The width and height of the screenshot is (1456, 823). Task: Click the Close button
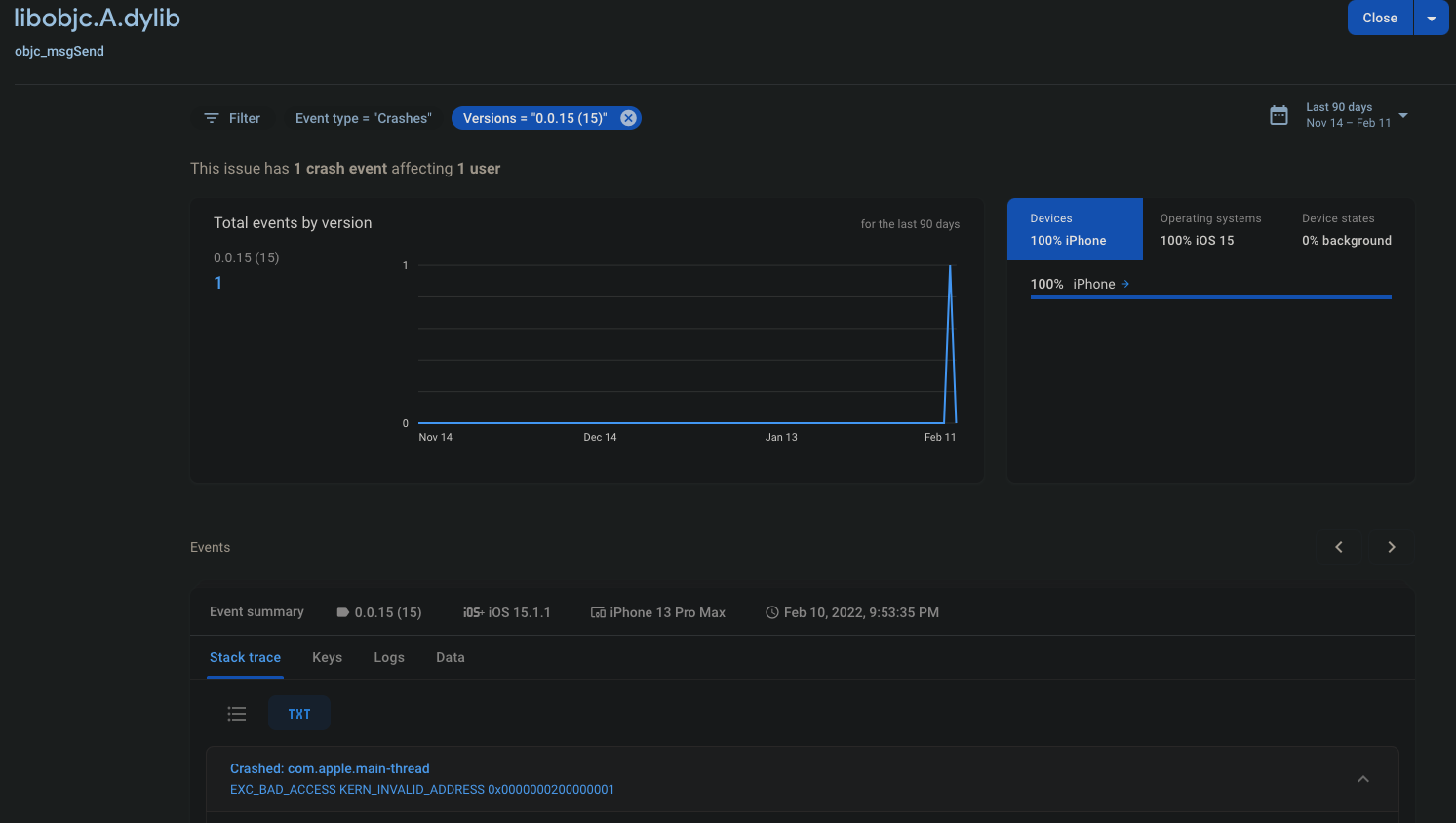1379,18
